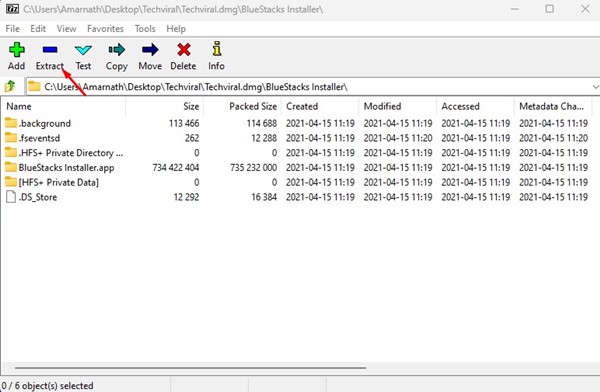The width and height of the screenshot is (600, 392).
Task: Open the Help menu
Action: click(x=176, y=29)
